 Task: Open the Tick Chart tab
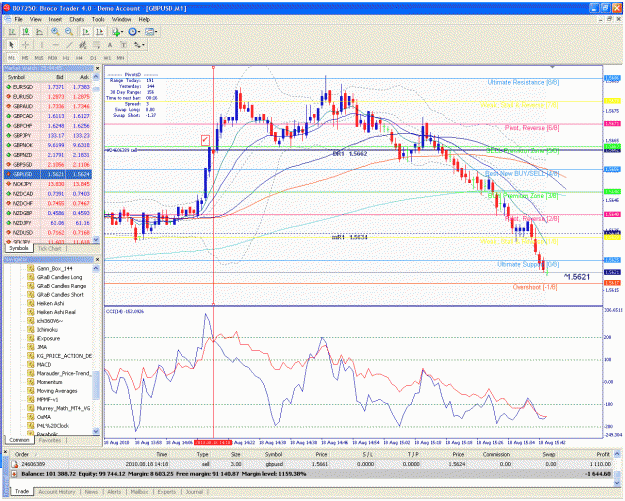[x=49, y=249]
